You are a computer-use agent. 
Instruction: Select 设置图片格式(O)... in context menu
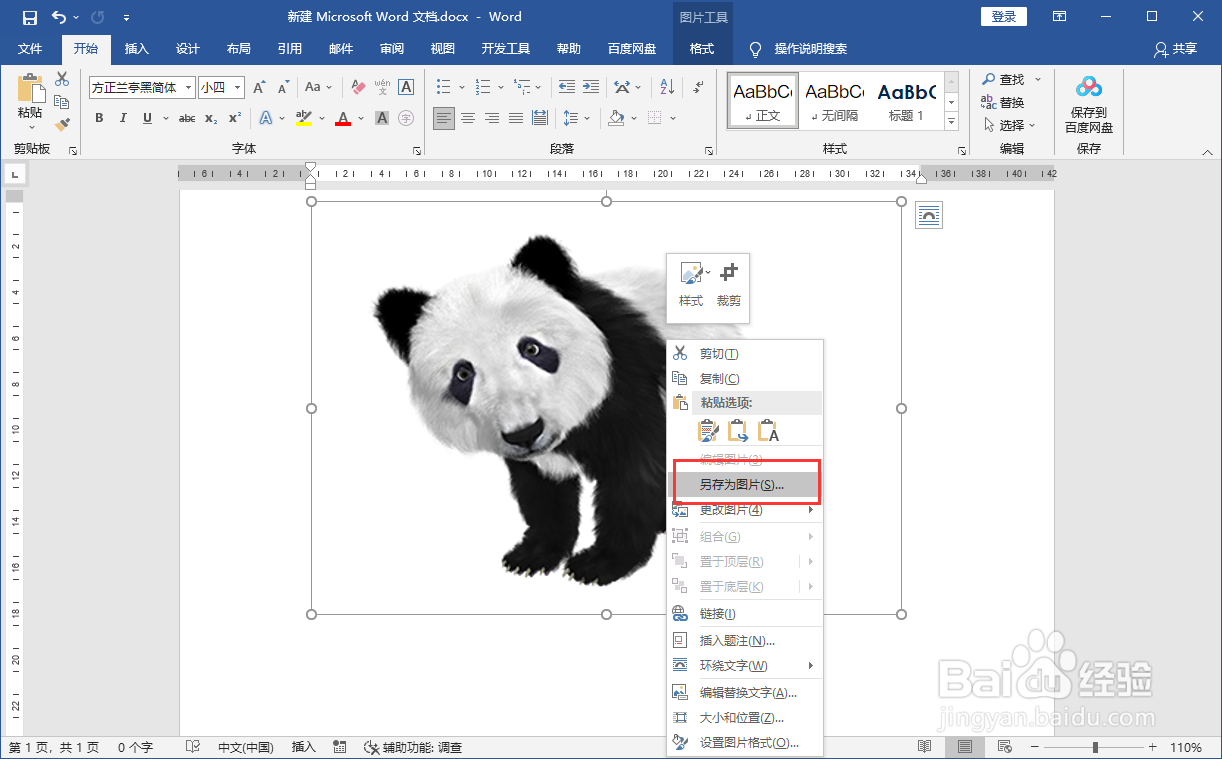tap(745, 743)
